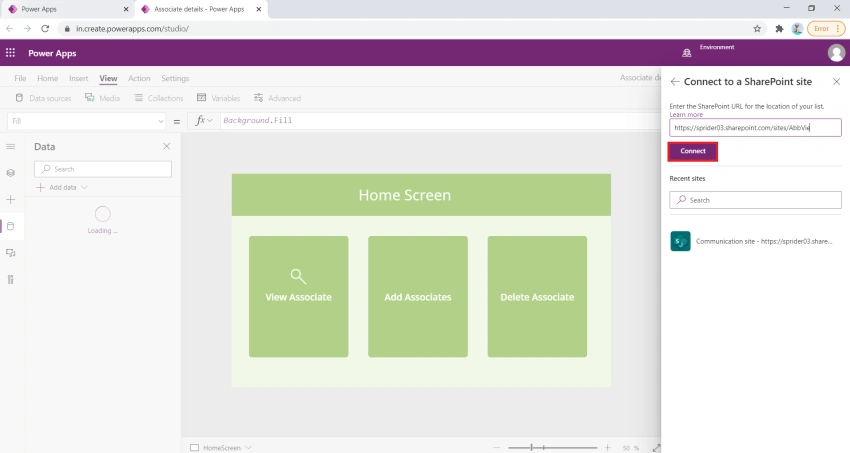Switch to the Associate details browser tab
This screenshot has width=850, height=453.
(199, 9)
